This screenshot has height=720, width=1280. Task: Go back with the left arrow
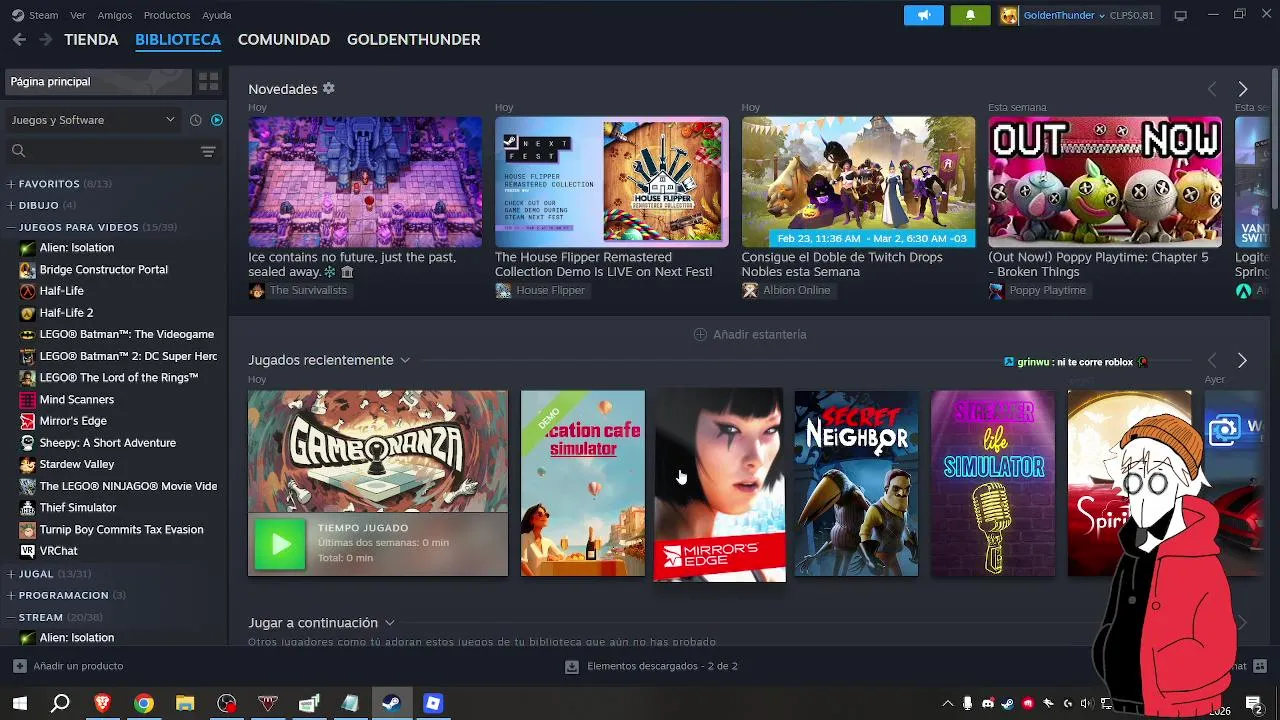coord(19,39)
